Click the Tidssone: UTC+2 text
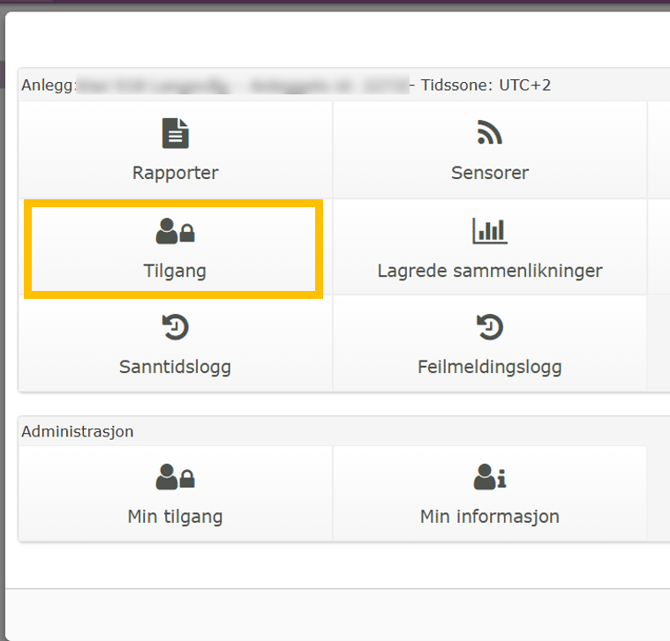The height and width of the screenshot is (641, 670). pyautogui.click(x=486, y=85)
